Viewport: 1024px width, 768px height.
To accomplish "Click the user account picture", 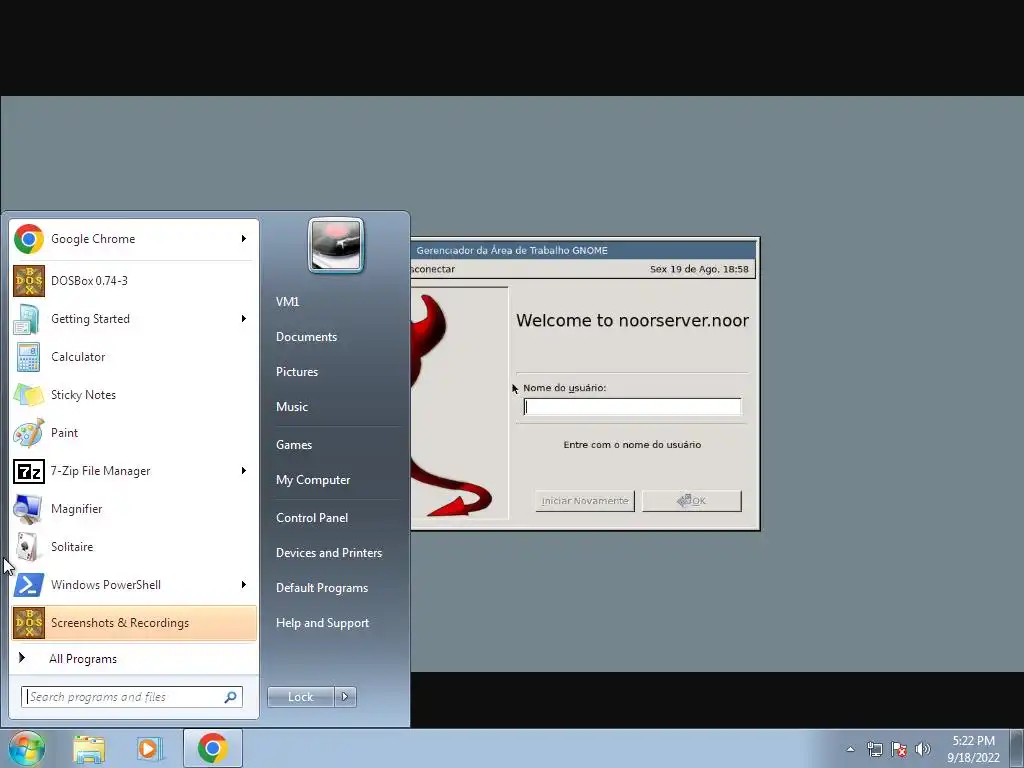I will click(336, 245).
